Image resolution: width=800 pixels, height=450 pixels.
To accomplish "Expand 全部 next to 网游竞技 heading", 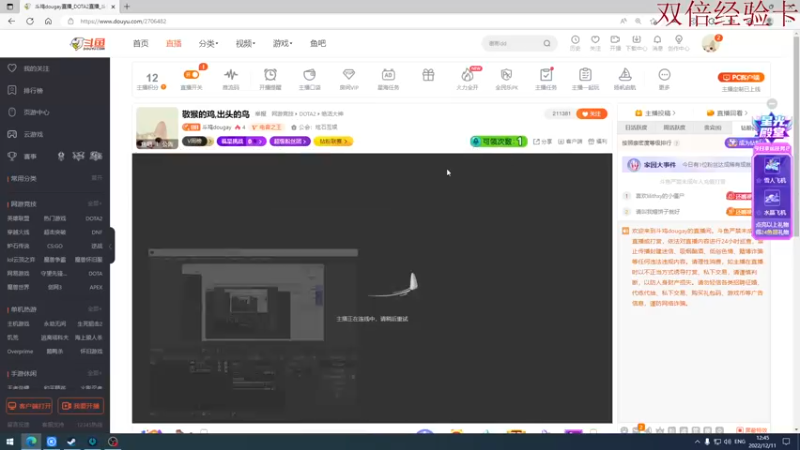I will click(x=95, y=204).
